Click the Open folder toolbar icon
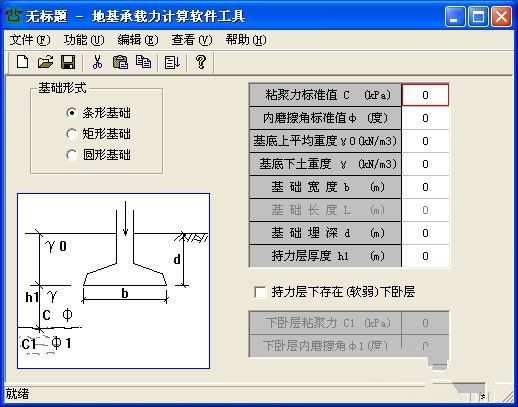 (x=45, y=62)
